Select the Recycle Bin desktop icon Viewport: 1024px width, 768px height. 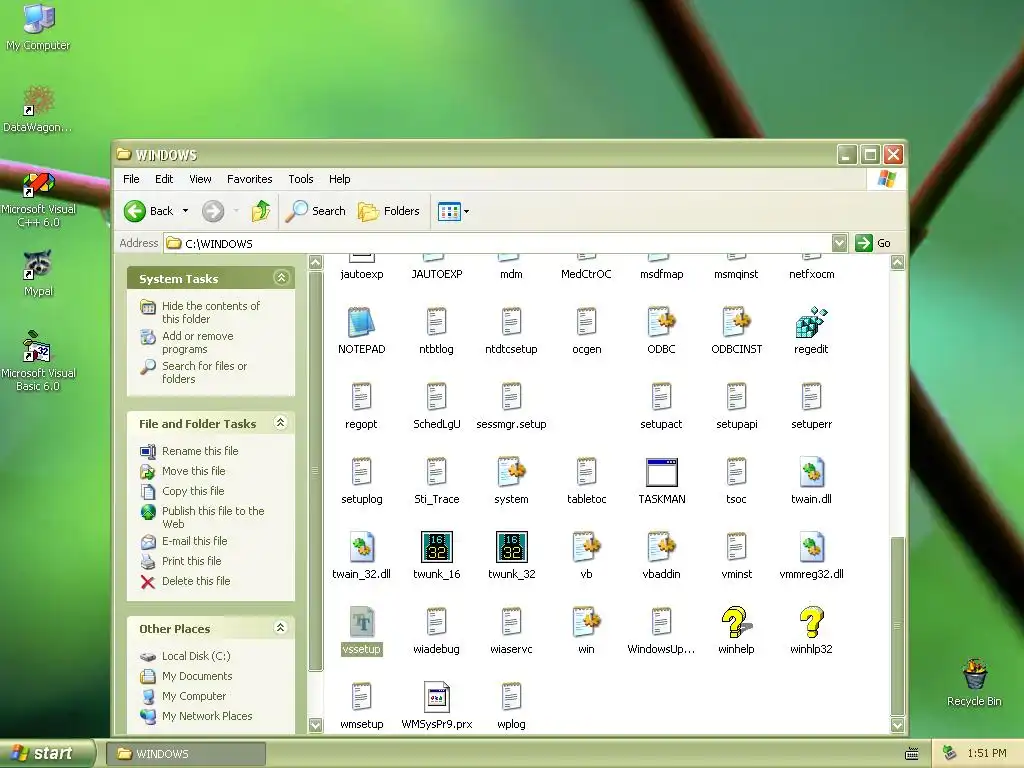click(x=974, y=675)
